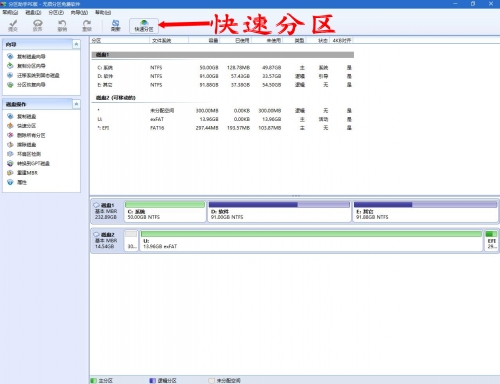
Task: Select the 磁盘1 group header in list
Action: coord(223,55)
